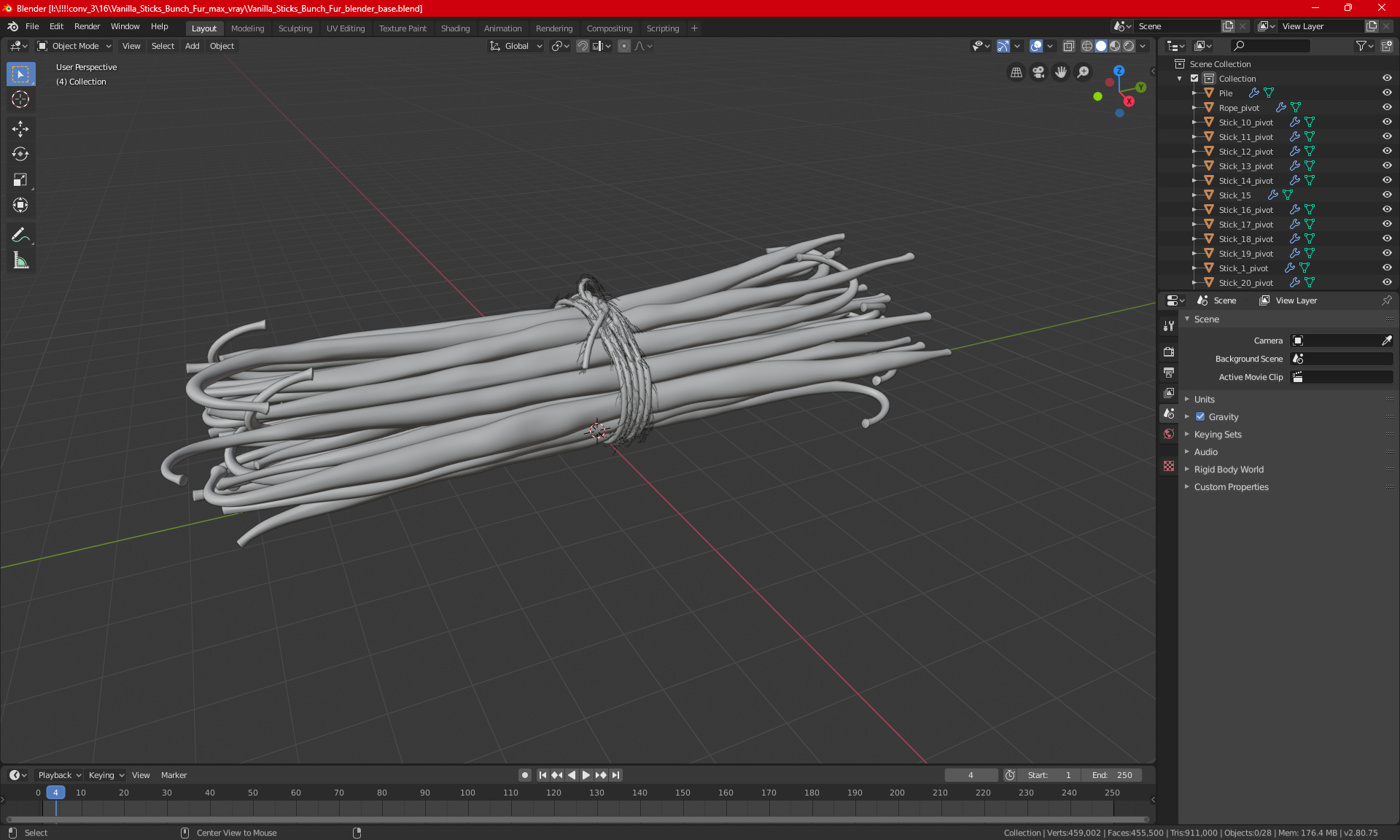Switch to Rendered viewport shading
This screenshot has width=1400, height=840.
[x=1129, y=46]
